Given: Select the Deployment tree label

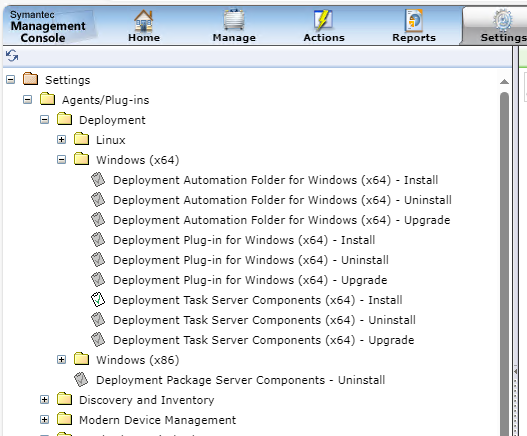Looking at the screenshot, I should 112,120.
